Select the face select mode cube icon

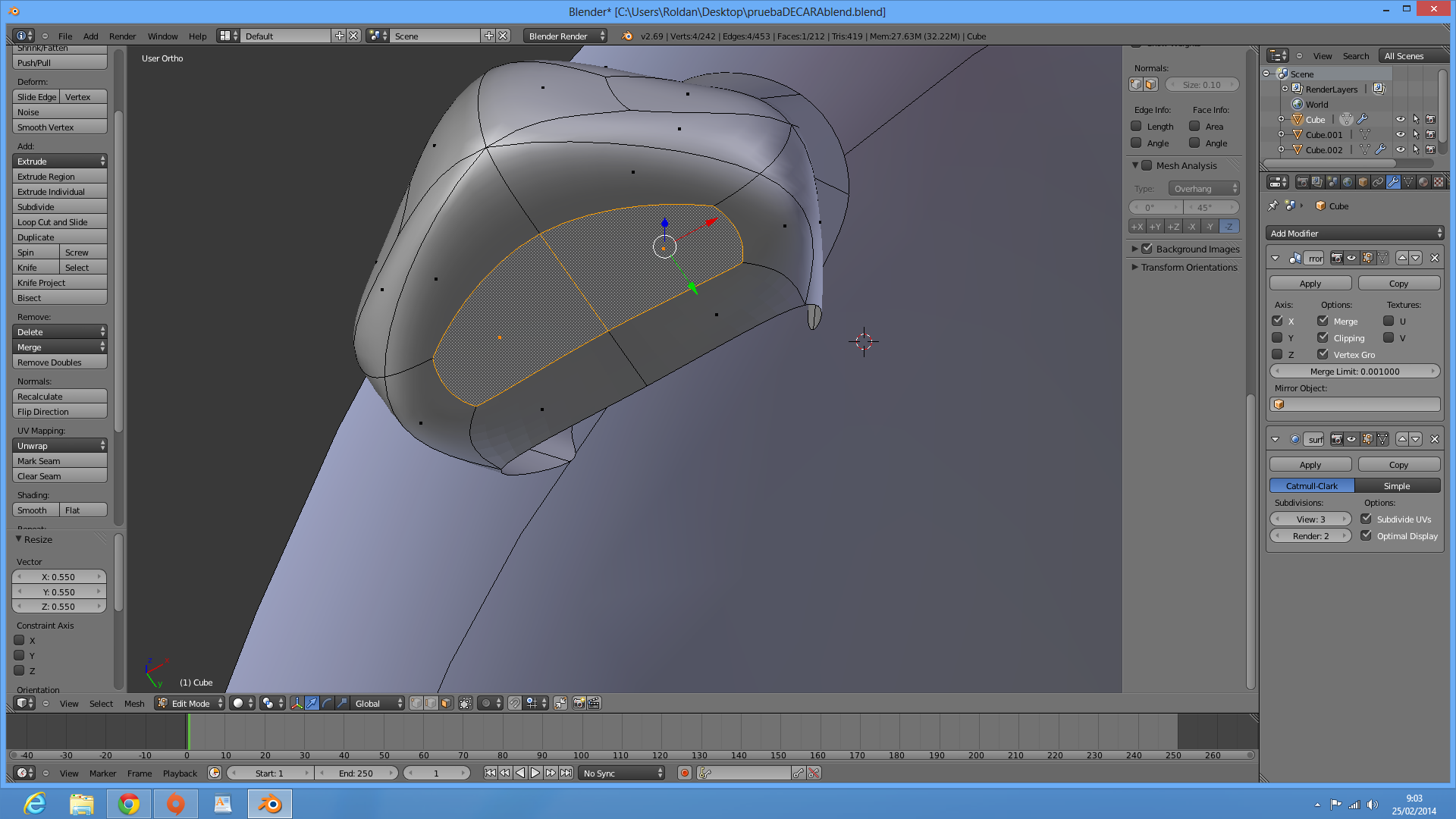pos(446,704)
